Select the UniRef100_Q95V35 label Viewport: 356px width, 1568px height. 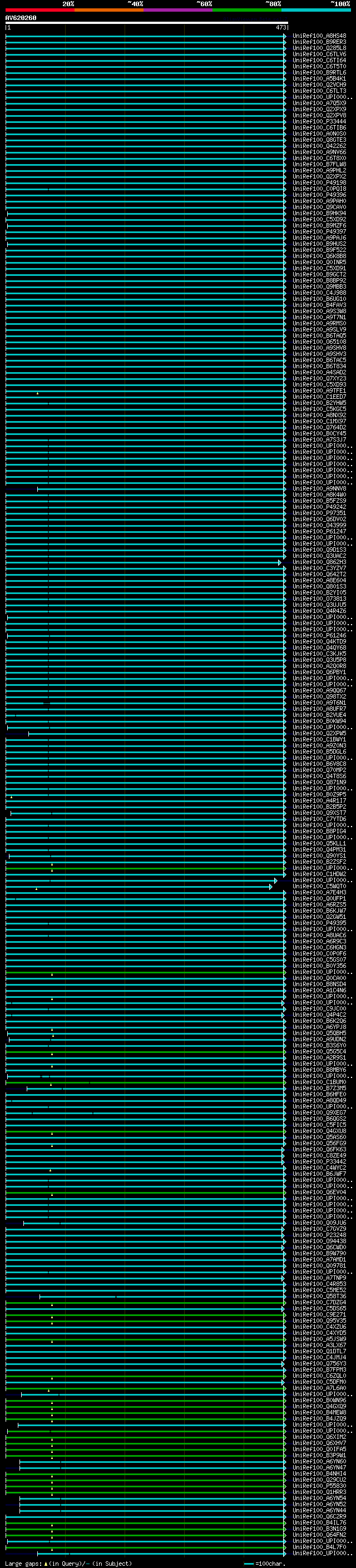319,1321
